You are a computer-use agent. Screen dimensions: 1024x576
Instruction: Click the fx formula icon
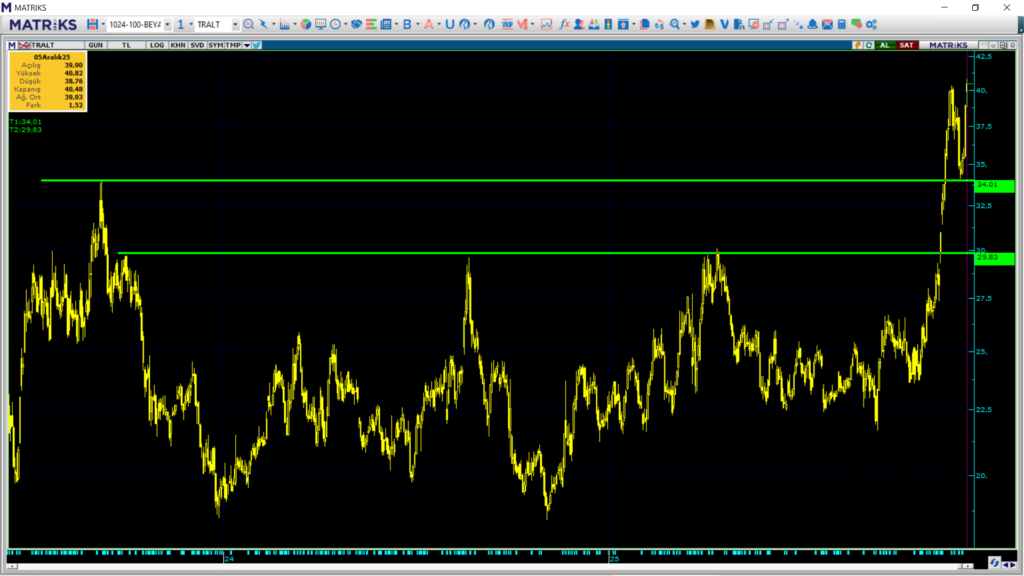(x=564, y=24)
